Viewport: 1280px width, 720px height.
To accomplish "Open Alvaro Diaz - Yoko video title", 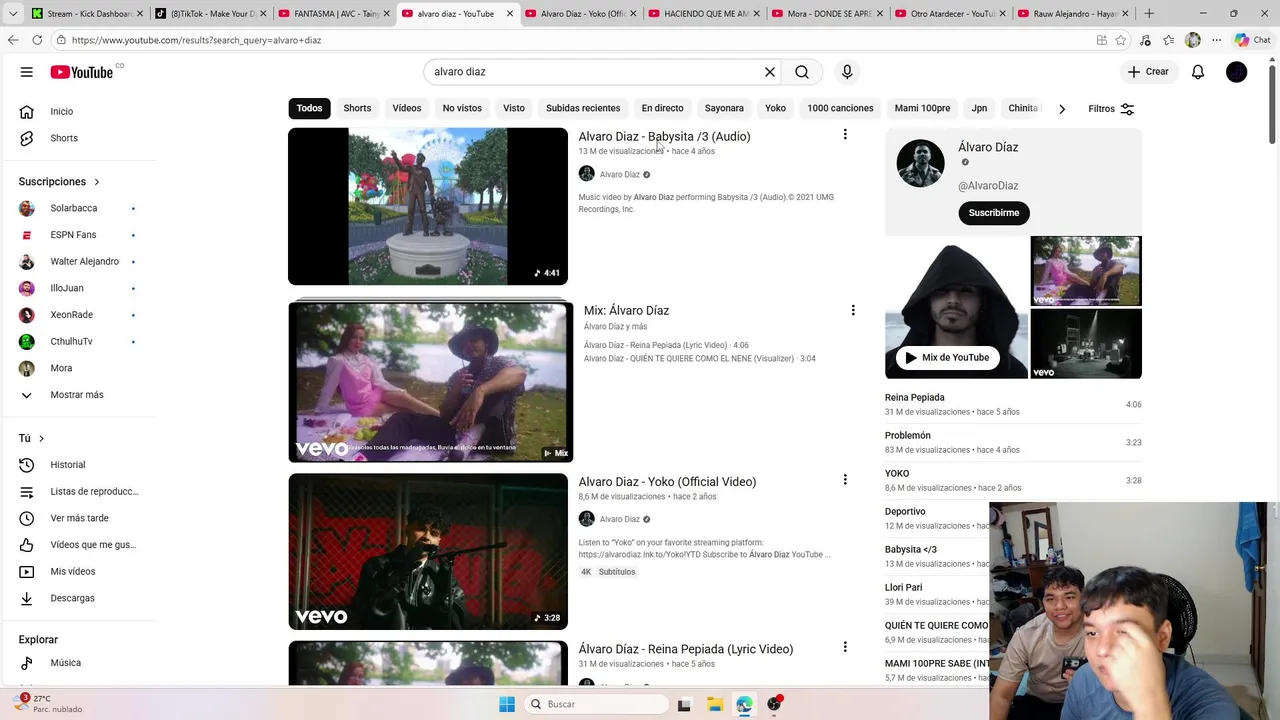I will click(667, 481).
